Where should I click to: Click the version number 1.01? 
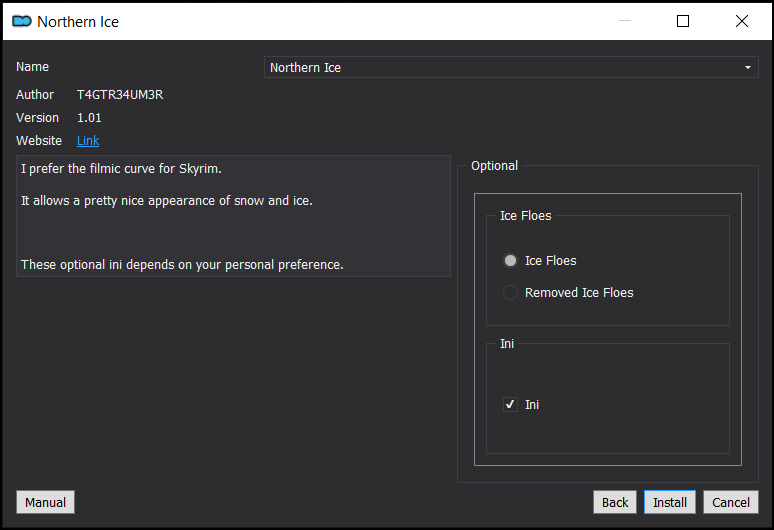click(x=89, y=118)
